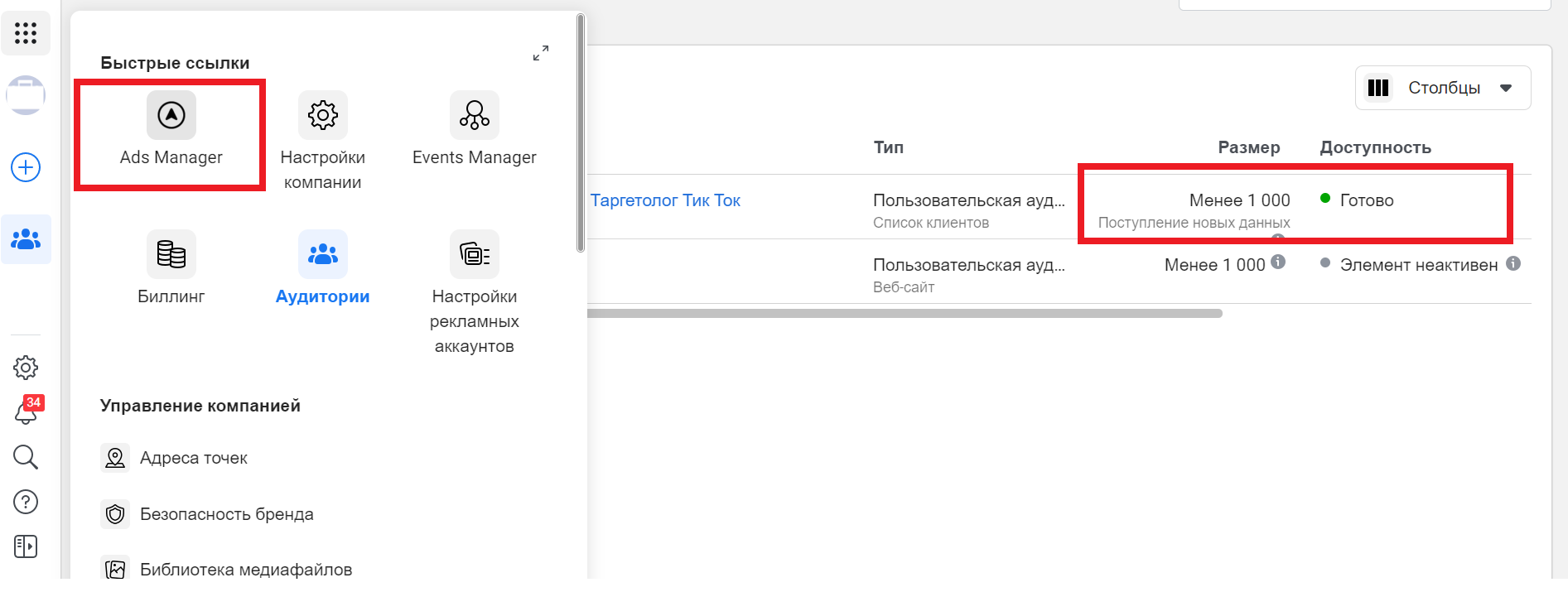Click the search magnifier in sidebar

[x=26, y=457]
